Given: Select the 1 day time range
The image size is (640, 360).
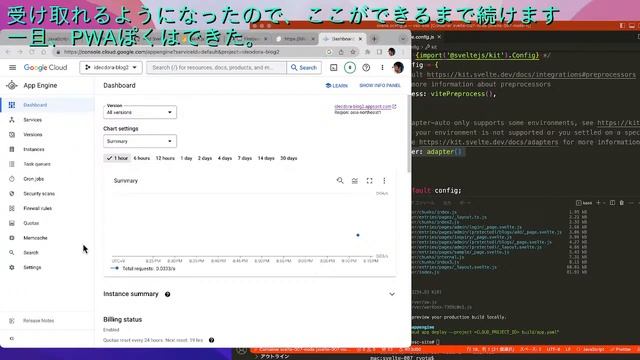Looking at the screenshot, I should [x=186, y=158].
